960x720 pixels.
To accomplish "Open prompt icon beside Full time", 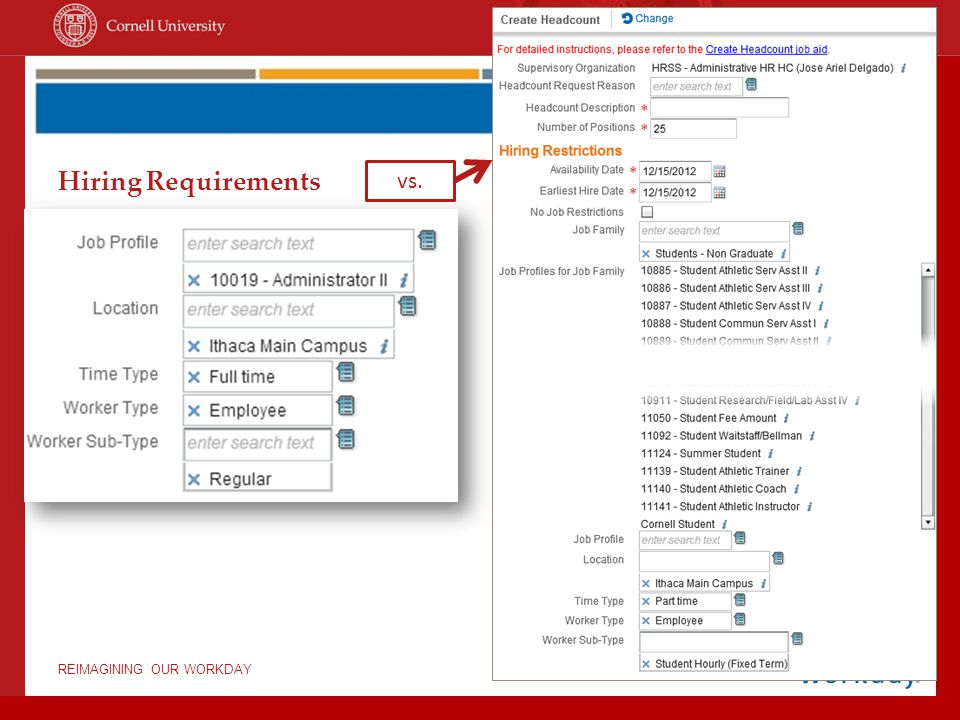I will [346, 372].
